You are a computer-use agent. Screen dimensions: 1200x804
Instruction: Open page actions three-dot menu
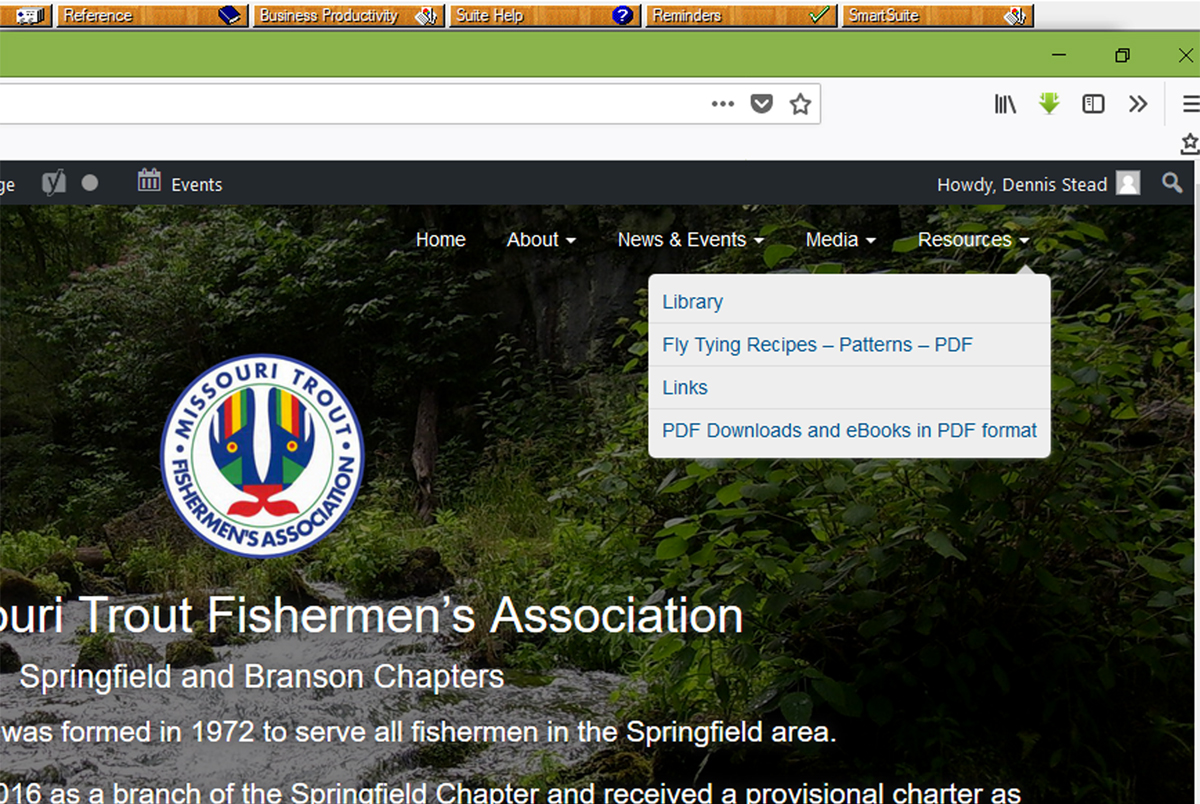coord(723,104)
